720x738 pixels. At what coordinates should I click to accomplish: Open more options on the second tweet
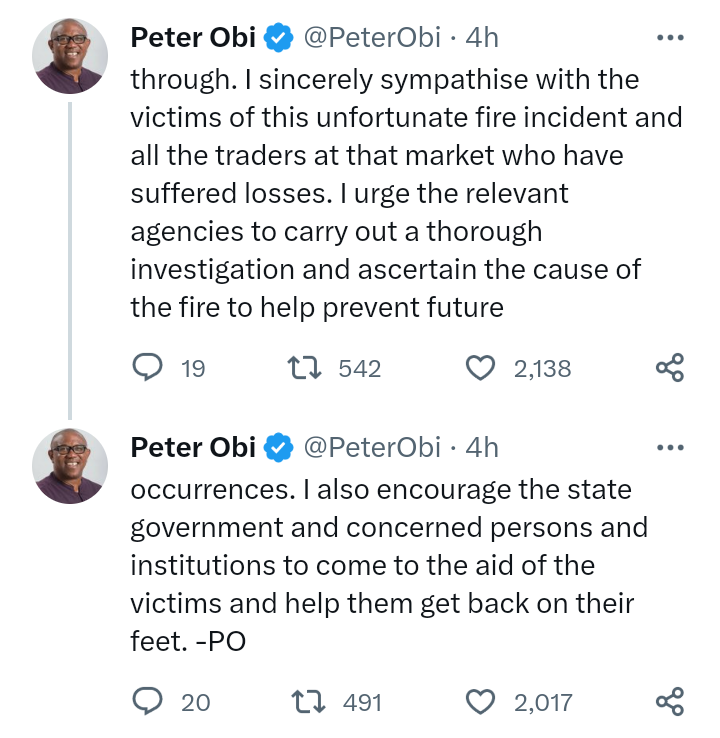tap(668, 447)
